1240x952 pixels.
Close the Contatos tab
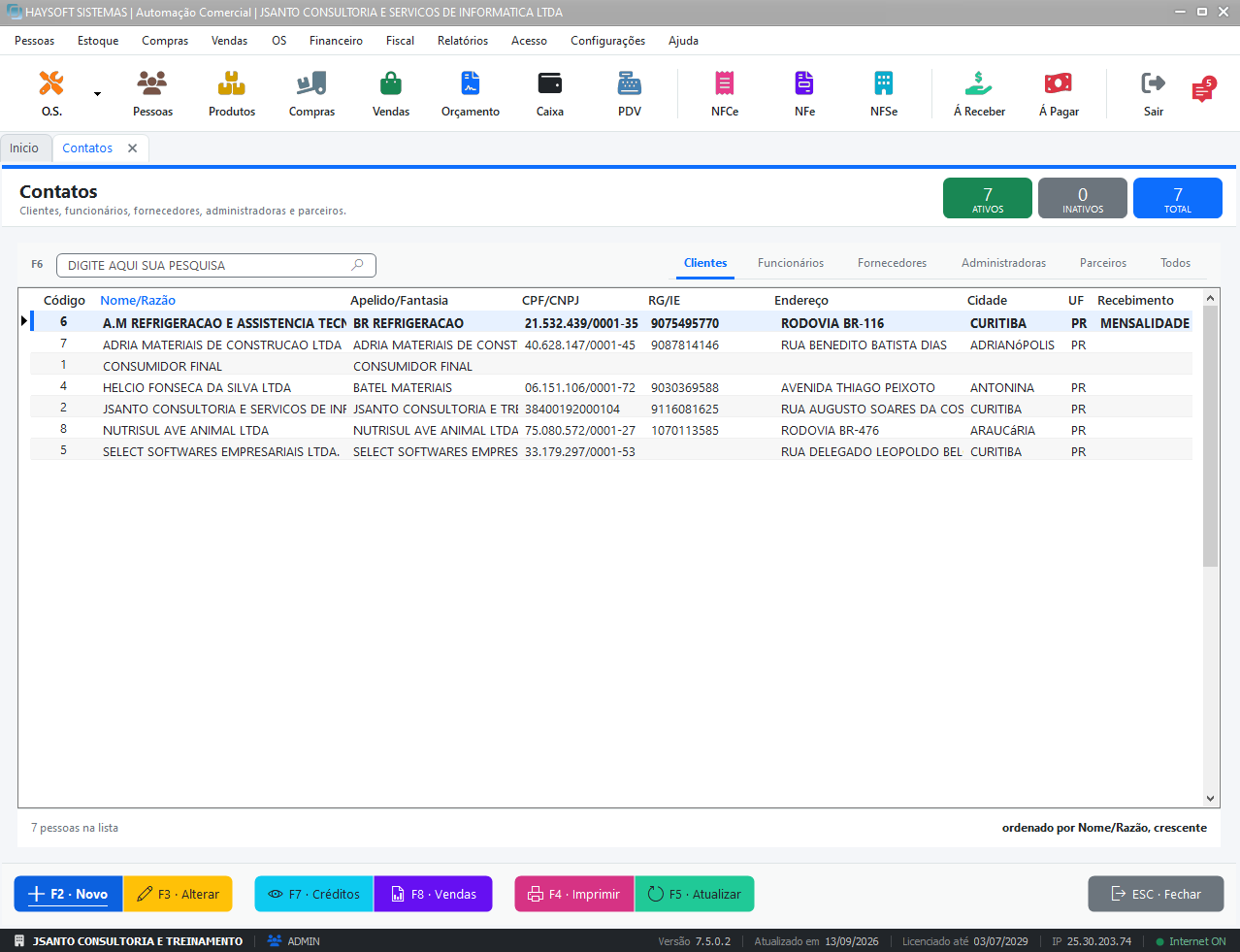(x=132, y=148)
